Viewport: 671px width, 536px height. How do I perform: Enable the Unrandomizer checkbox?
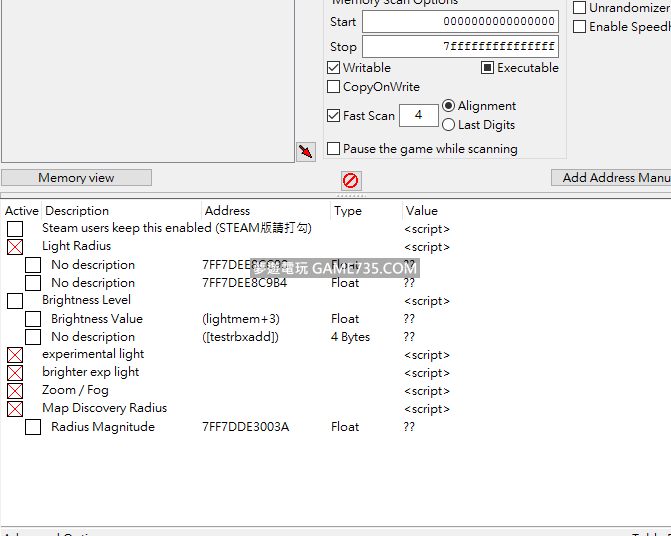[x=580, y=8]
